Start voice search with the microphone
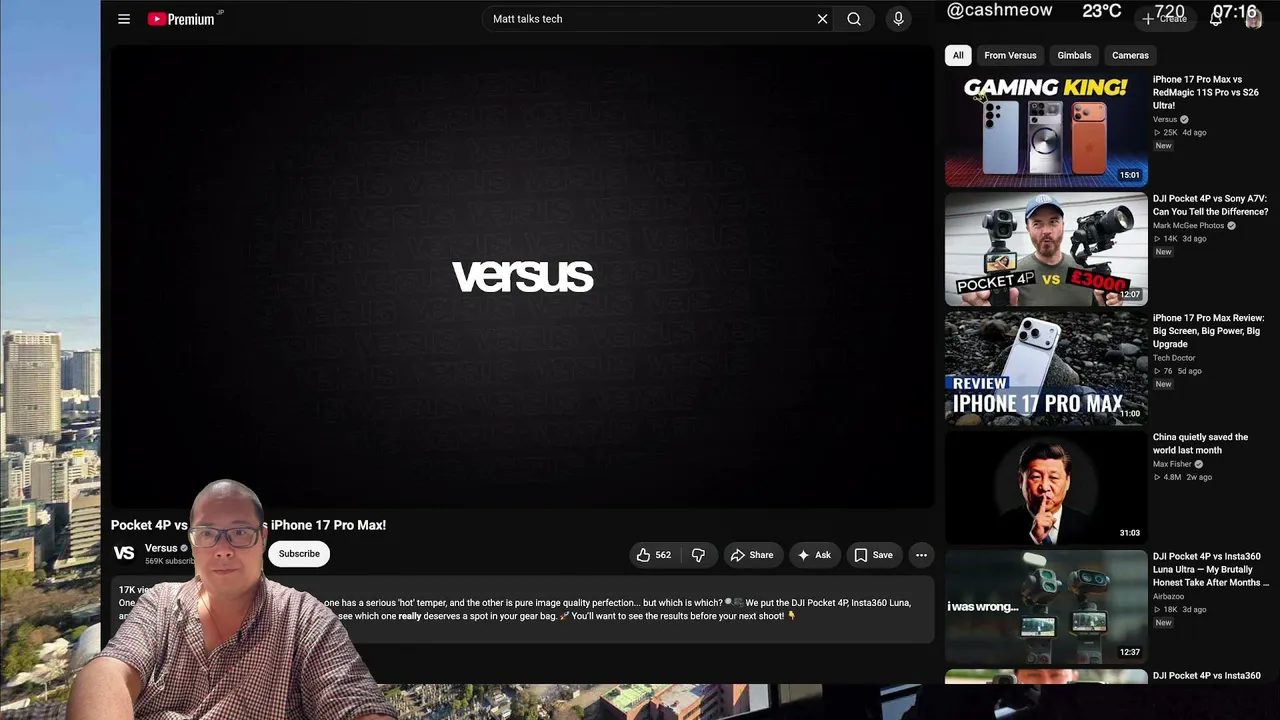Screen dimensions: 1280x720 click(898, 19)
